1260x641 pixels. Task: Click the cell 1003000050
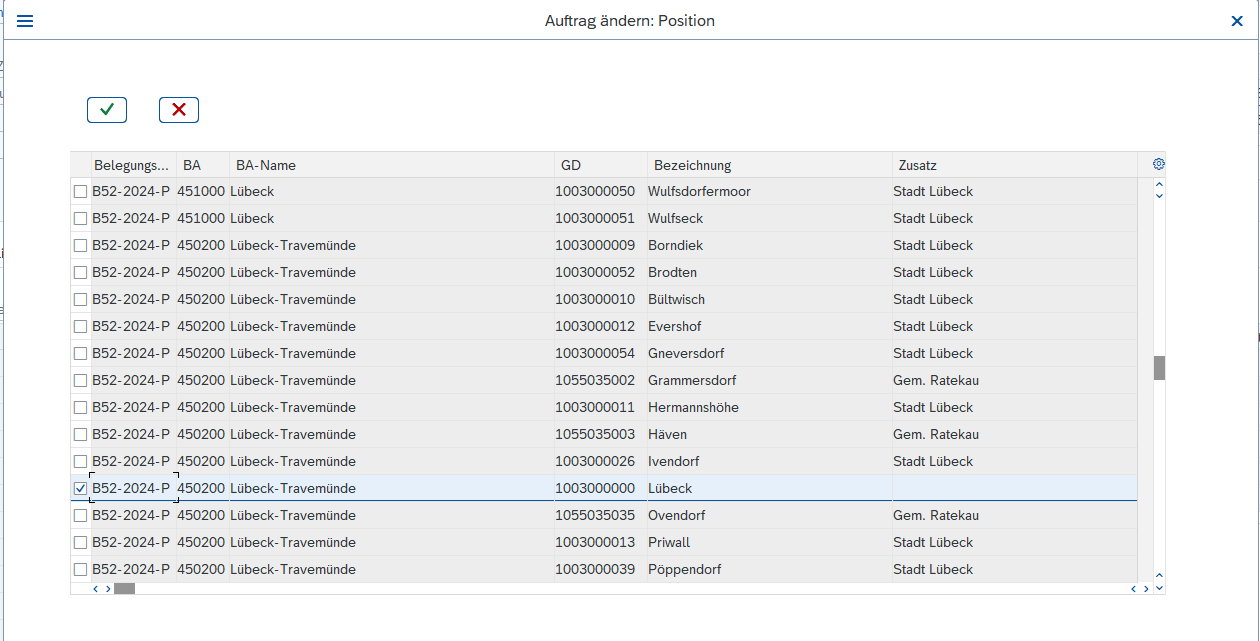601,192
